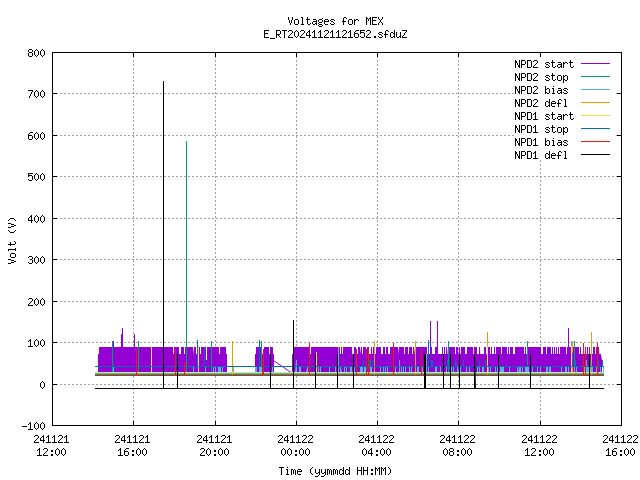
Task: Click the tall black spike peaking above 700 V
Action: 164,233
